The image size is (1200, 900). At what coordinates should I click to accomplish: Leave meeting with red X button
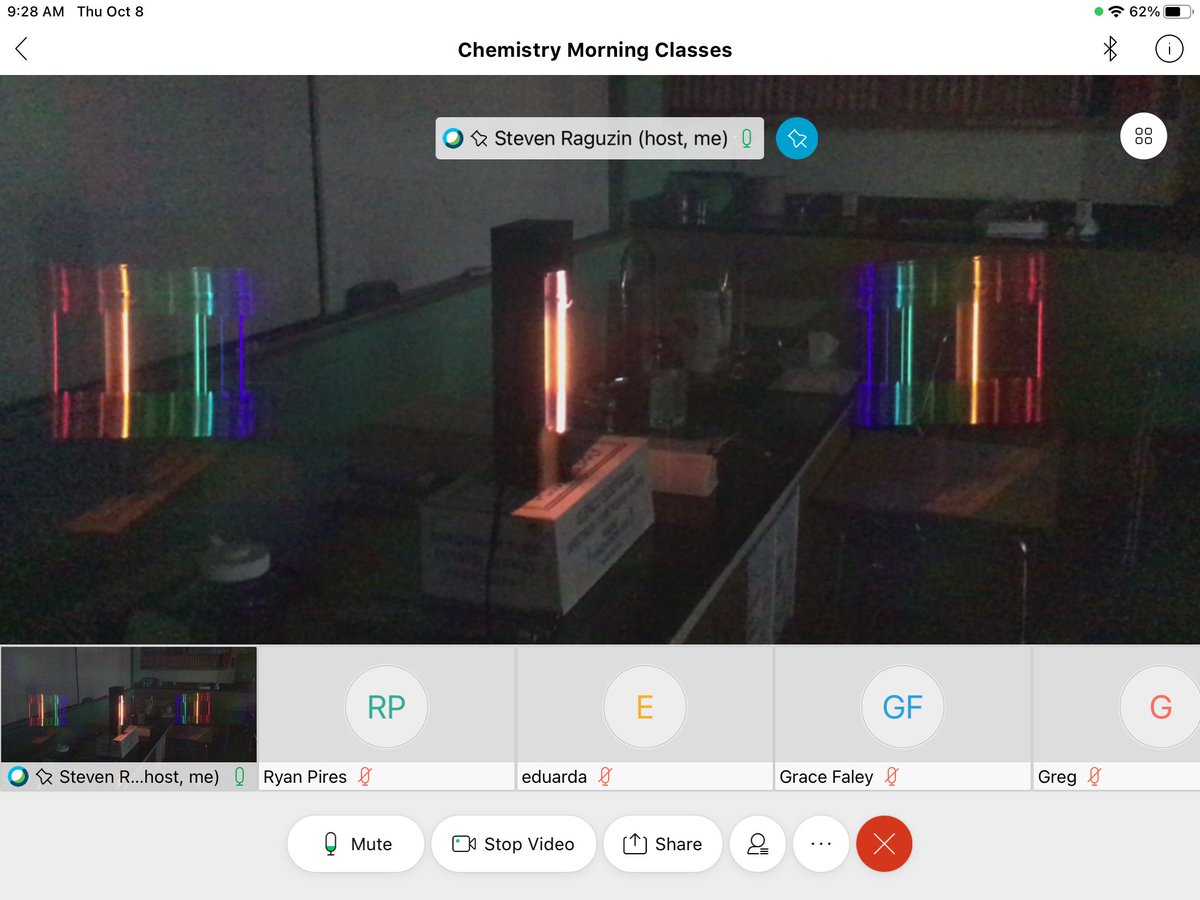tap(884, 844)
